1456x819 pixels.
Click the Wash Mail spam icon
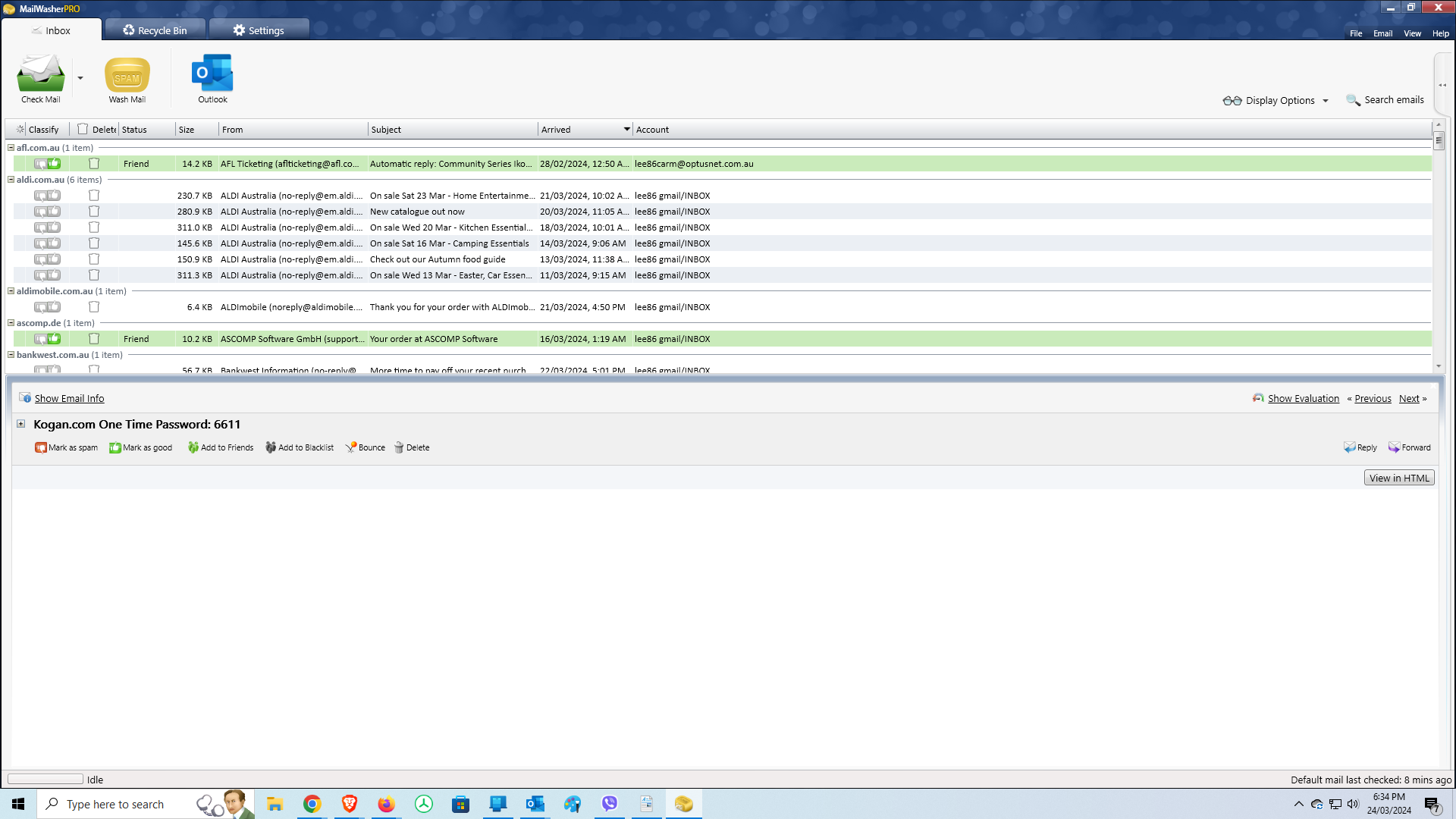tap(127, 75)
